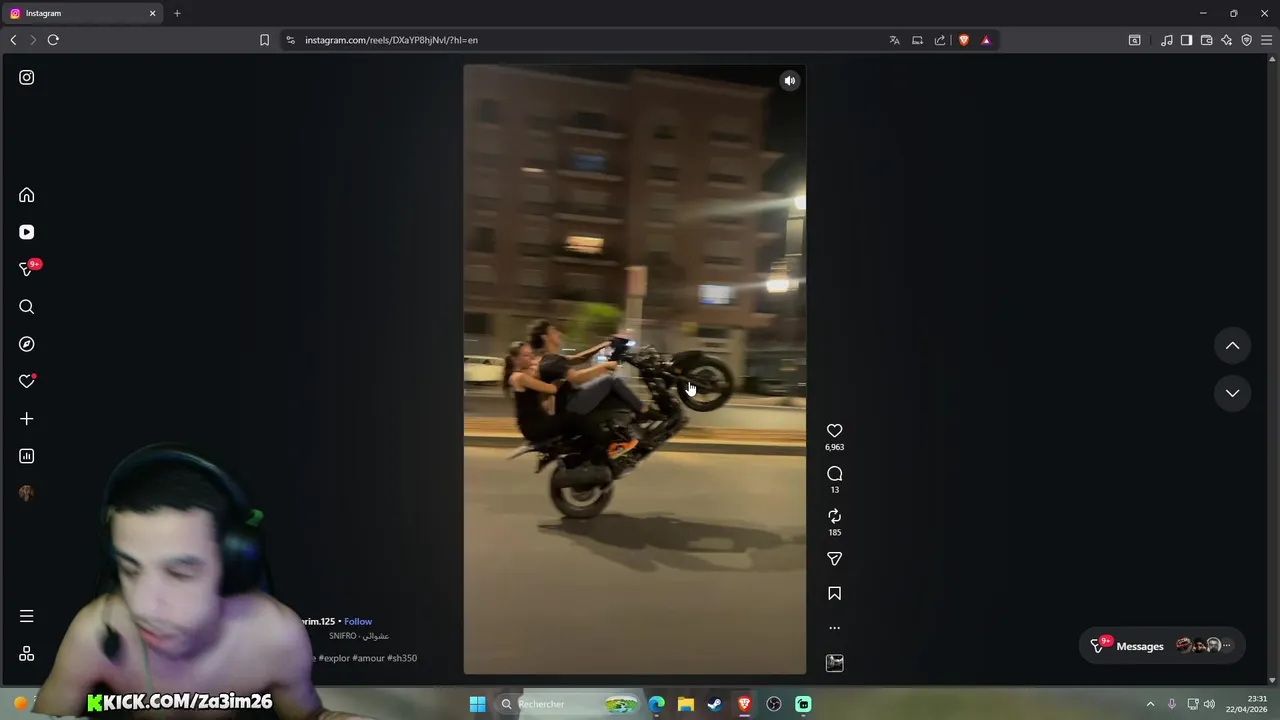This screenshot has height=720, width=1280.
Task: Share the reel via send icon
Action: click(835, 559)
